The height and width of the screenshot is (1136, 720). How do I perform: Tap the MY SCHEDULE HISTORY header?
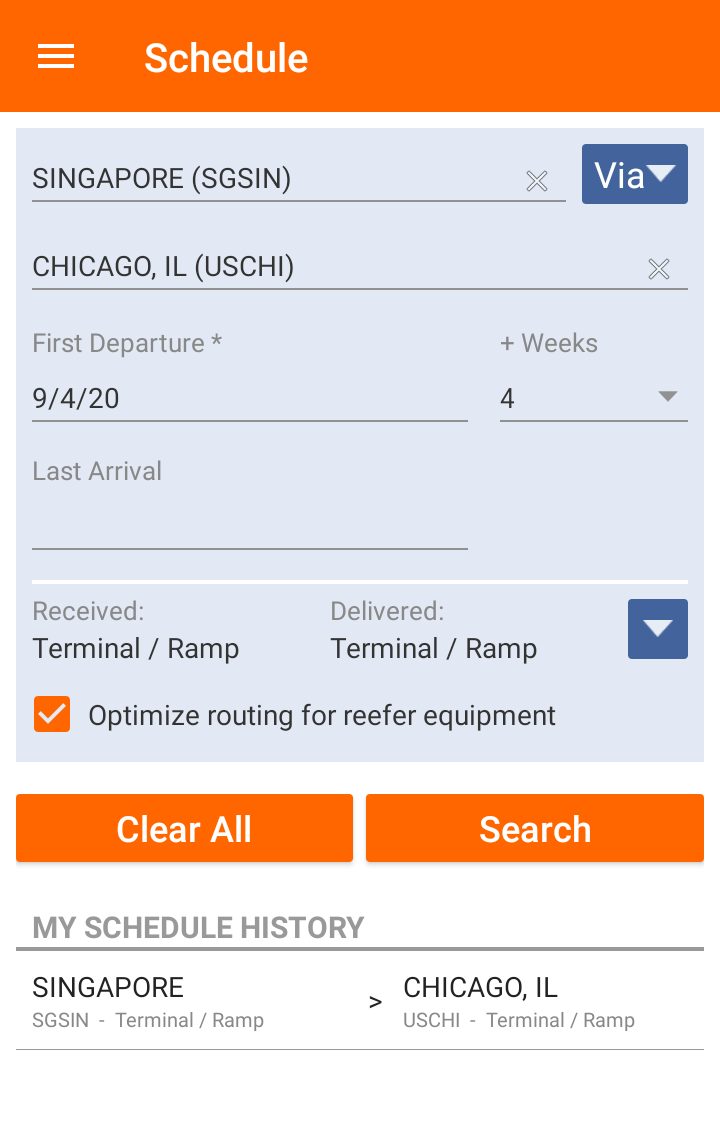click(198, 927)
